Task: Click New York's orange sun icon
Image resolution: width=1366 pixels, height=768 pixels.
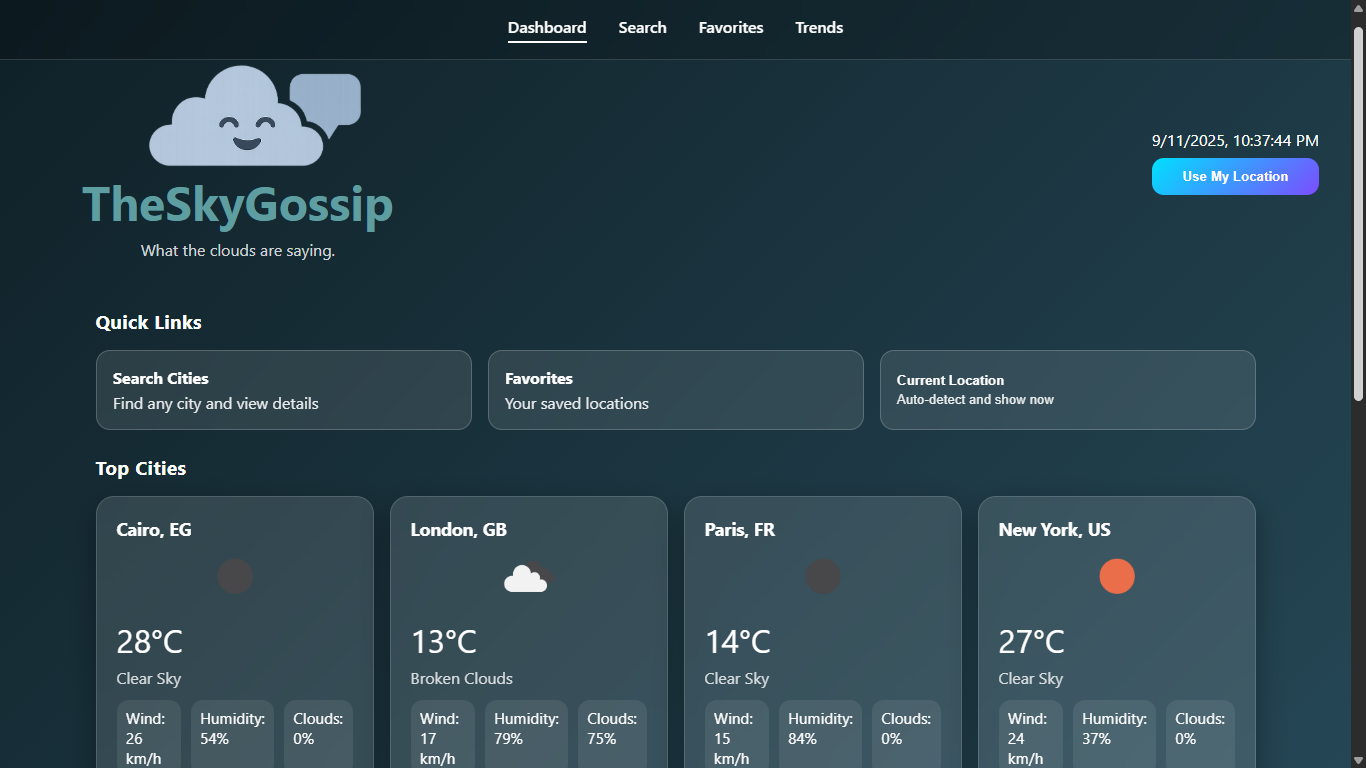Action: pyautogui.click(x=1117, y=576)
